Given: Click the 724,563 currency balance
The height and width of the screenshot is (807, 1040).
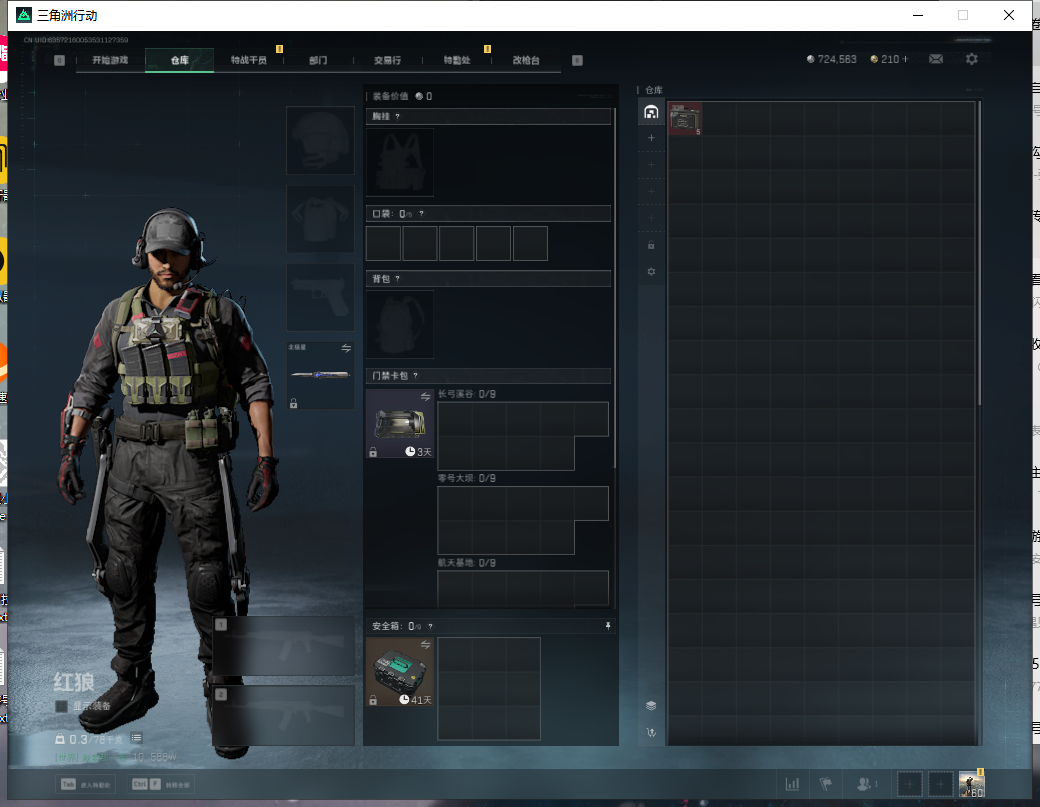Looking at the screenshot, I should pos(832,59).
